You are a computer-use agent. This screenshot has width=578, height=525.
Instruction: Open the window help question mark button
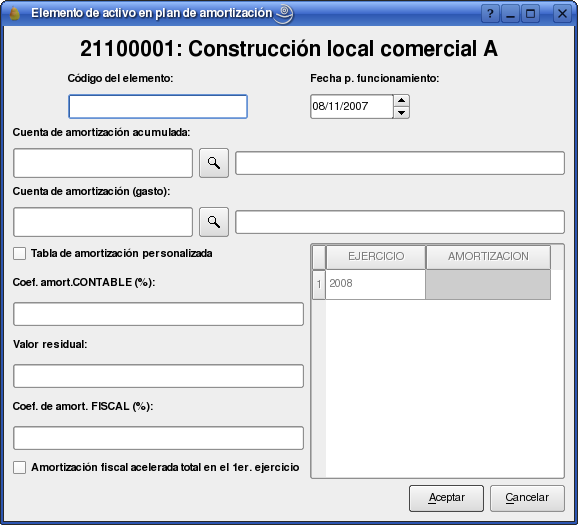(x=490, y=14)
